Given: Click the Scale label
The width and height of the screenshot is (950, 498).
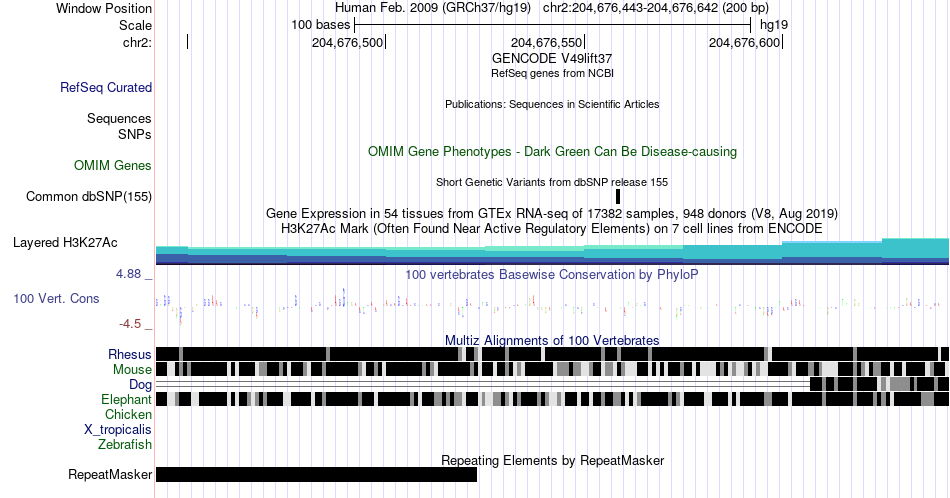Looking at the screenshot, I should click(135, 25).
